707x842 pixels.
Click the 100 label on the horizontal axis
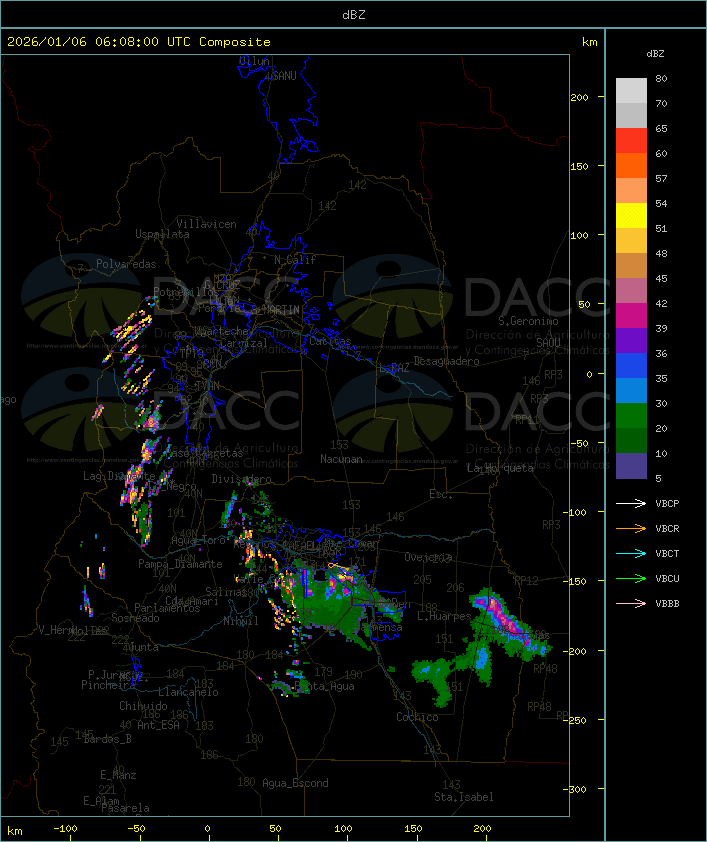(x=343, y=829)
